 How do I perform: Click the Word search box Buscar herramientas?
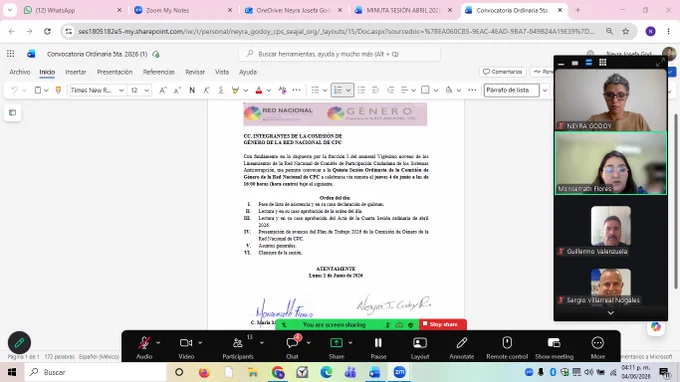pos(339,54)
